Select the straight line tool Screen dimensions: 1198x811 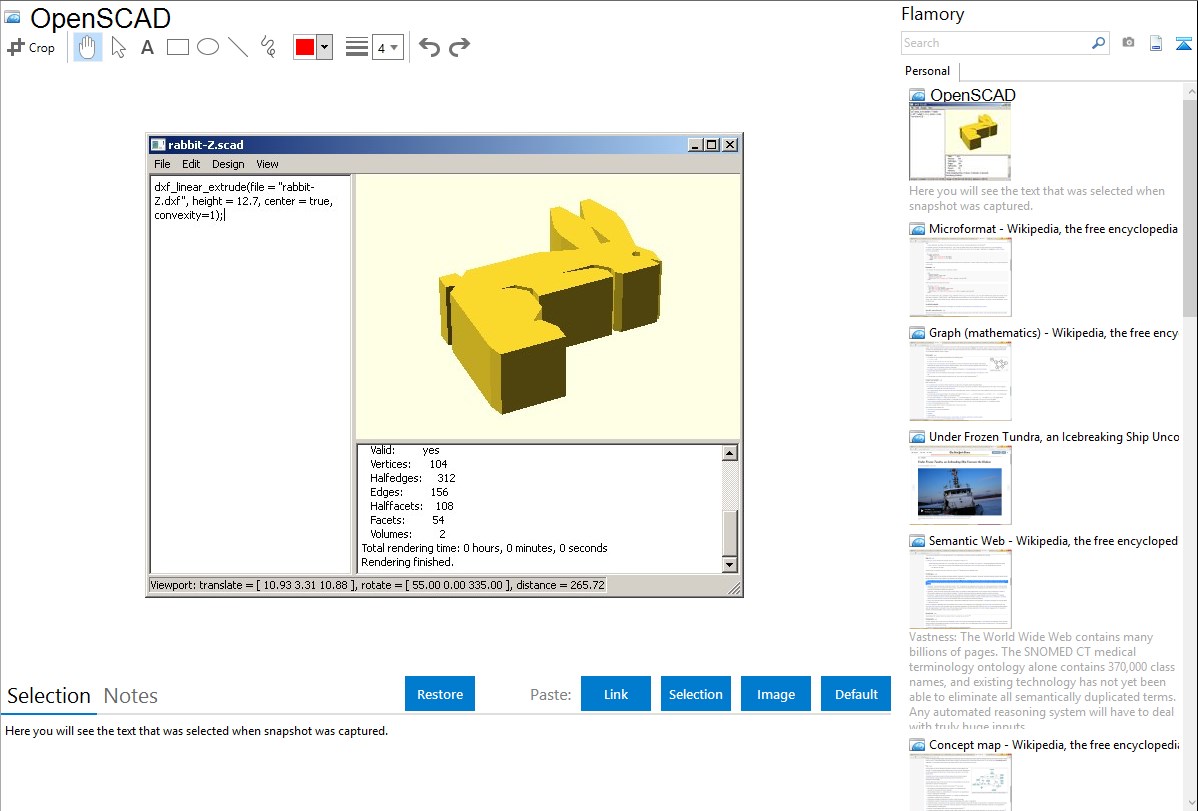tap(238, 47)
